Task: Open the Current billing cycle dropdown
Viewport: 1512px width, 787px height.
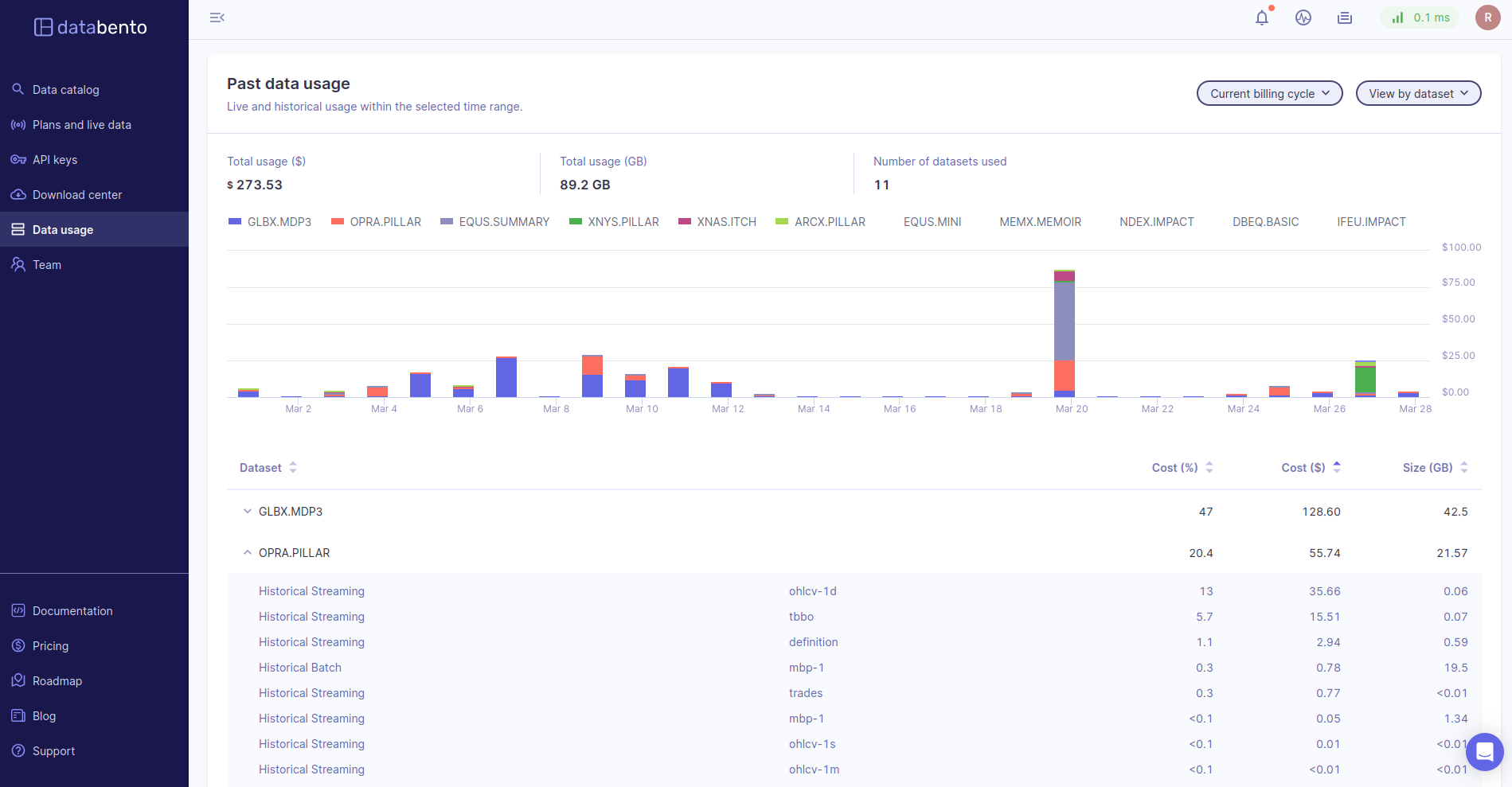Action: tap(1269, 93)
